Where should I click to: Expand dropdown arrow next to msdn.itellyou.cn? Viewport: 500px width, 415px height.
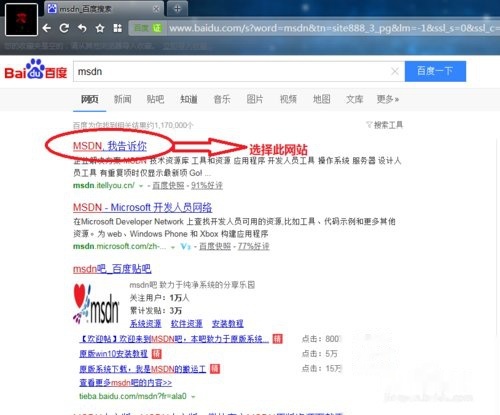(x=141, y=186)
